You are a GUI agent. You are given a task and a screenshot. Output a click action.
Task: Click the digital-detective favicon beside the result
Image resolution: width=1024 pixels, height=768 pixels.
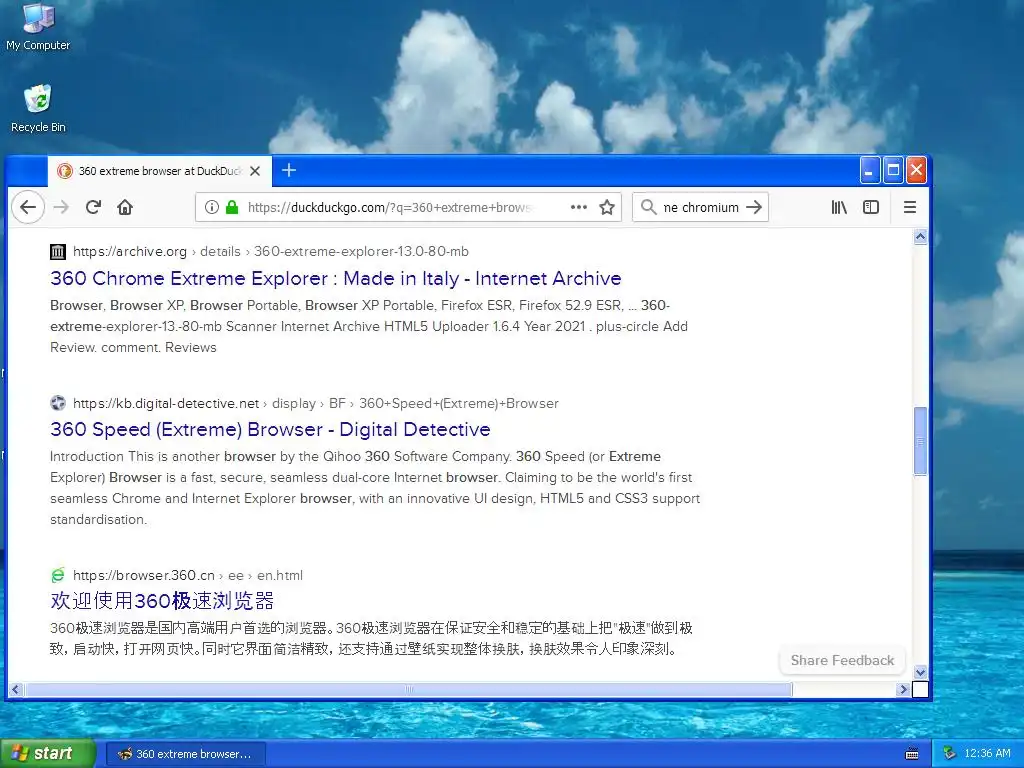point(58,403)
